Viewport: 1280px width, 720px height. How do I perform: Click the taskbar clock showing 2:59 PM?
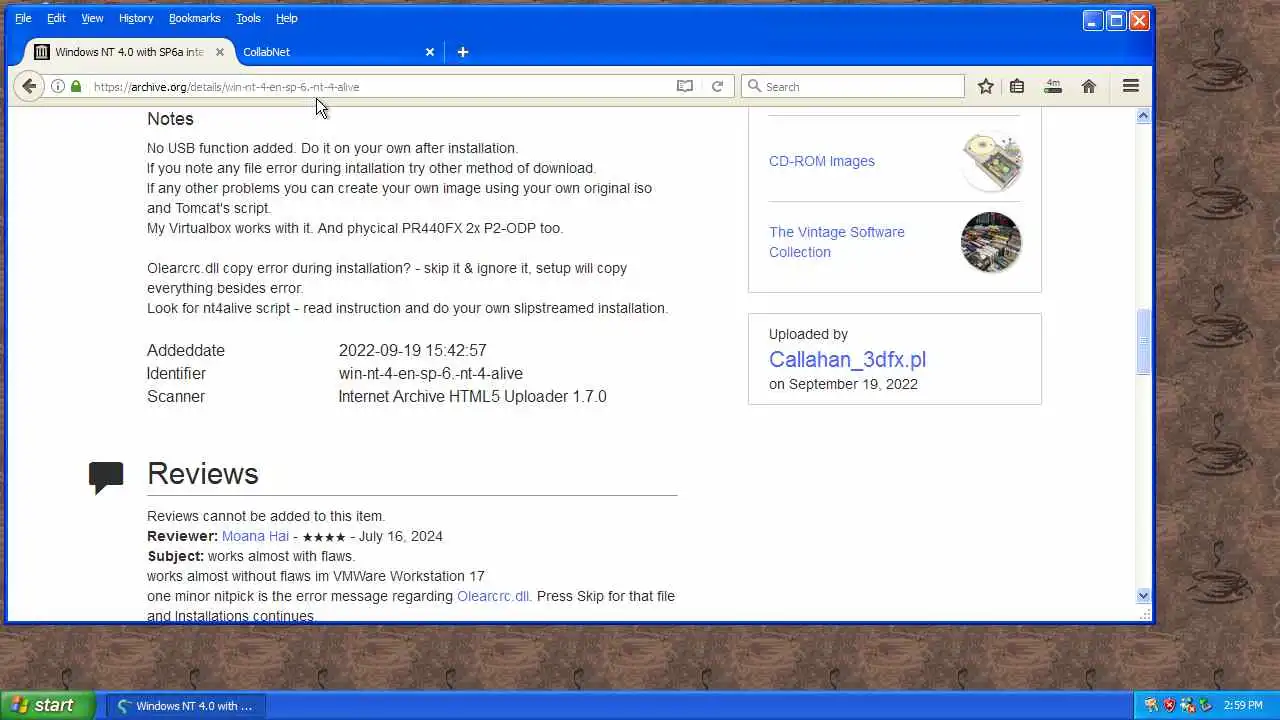(1243, 705)
